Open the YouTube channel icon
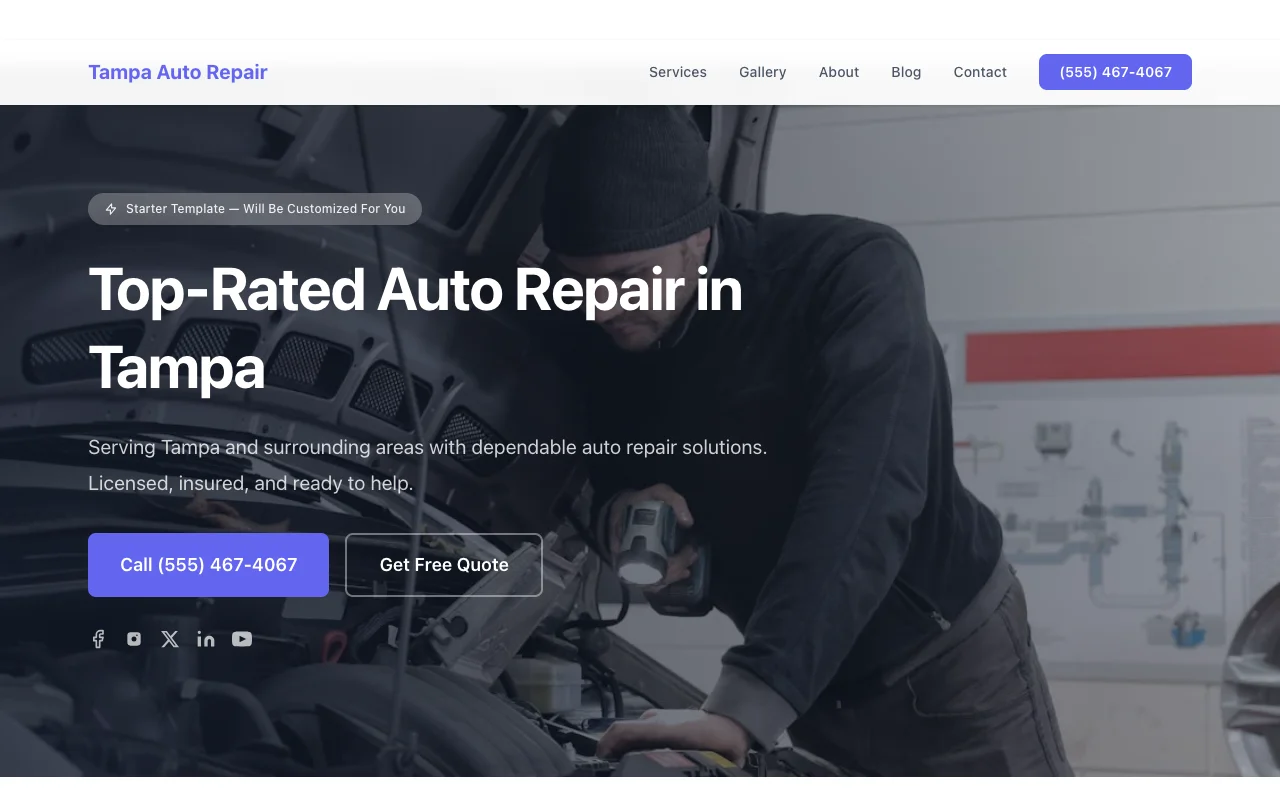The image size is (1280, 800). point(242,639)
